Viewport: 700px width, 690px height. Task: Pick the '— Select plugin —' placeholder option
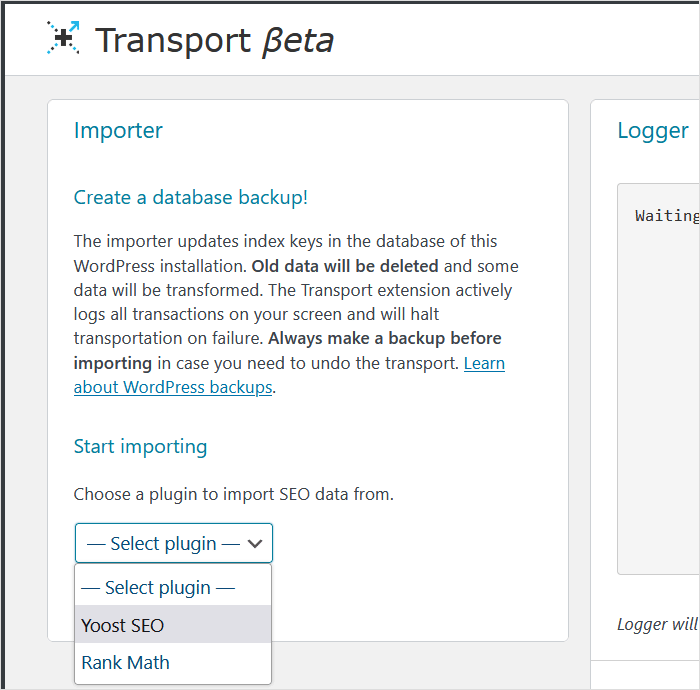point(173,587)
